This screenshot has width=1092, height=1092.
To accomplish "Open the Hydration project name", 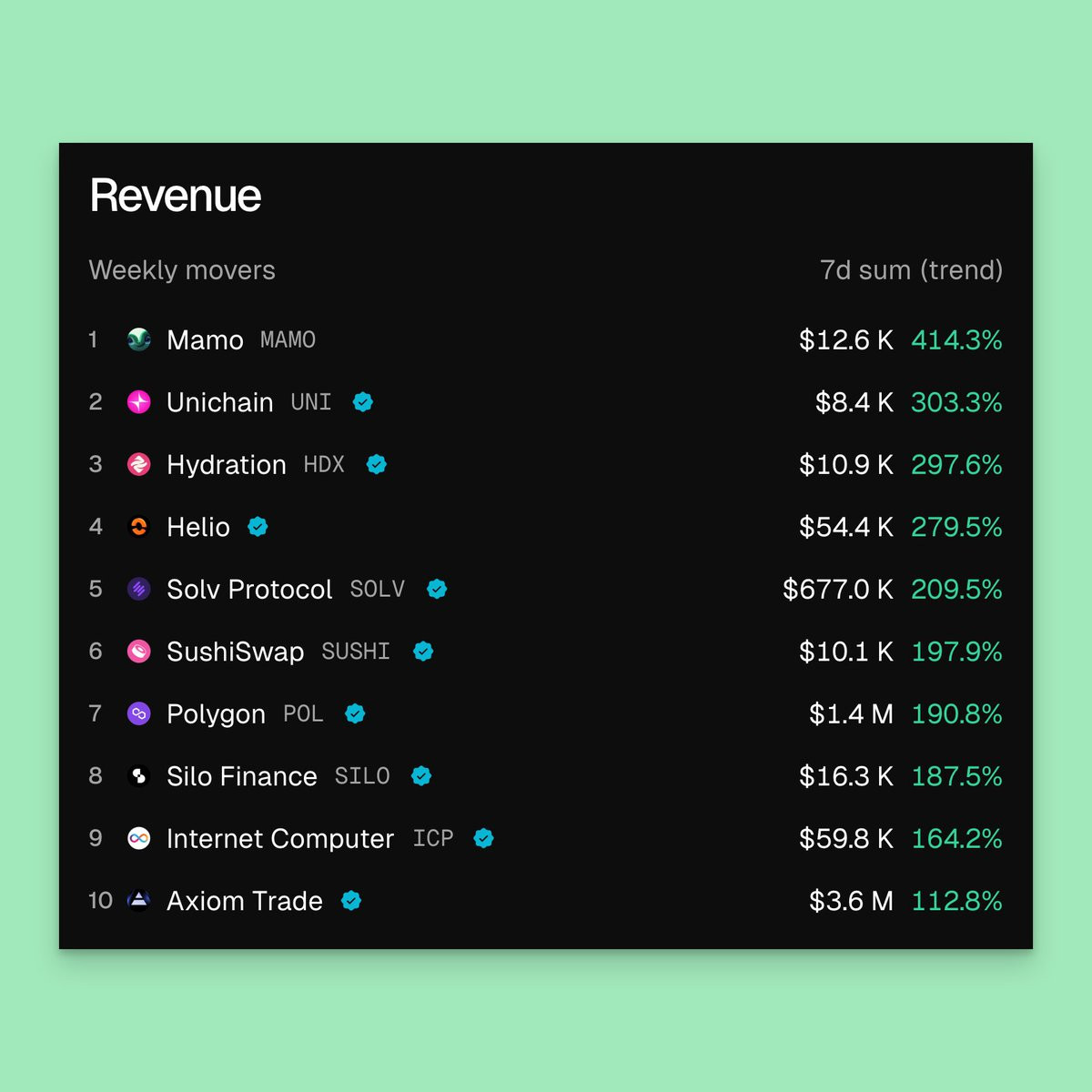I will point(227,465).
